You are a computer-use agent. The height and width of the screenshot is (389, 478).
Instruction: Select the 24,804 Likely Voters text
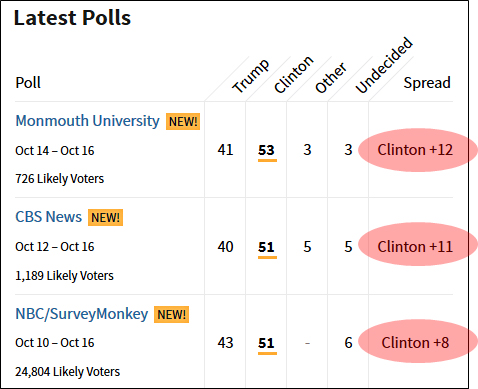[68, 372]
